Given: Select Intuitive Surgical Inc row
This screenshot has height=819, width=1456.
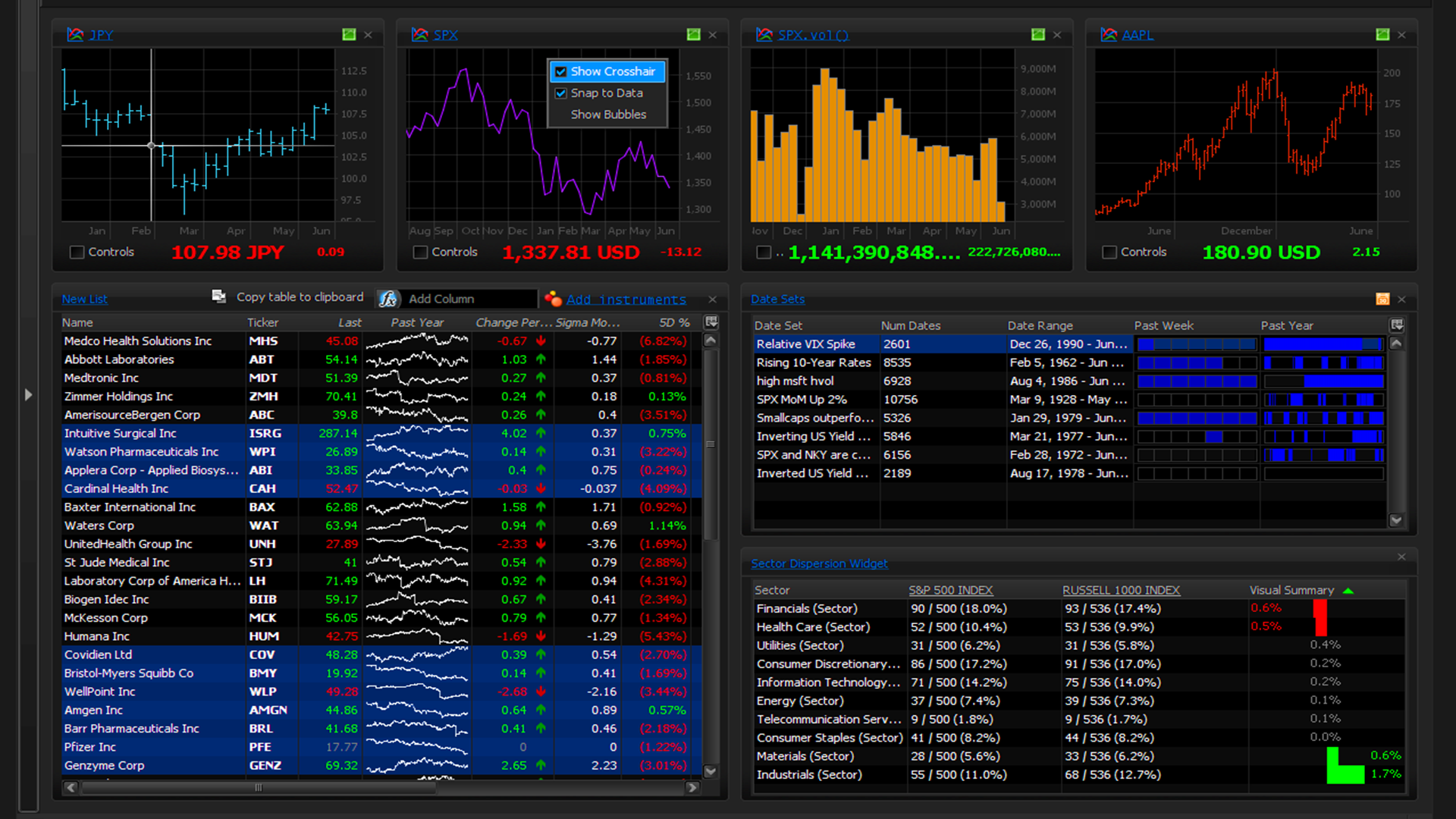Looking at the screenshot, I should (x=381, y=434).
